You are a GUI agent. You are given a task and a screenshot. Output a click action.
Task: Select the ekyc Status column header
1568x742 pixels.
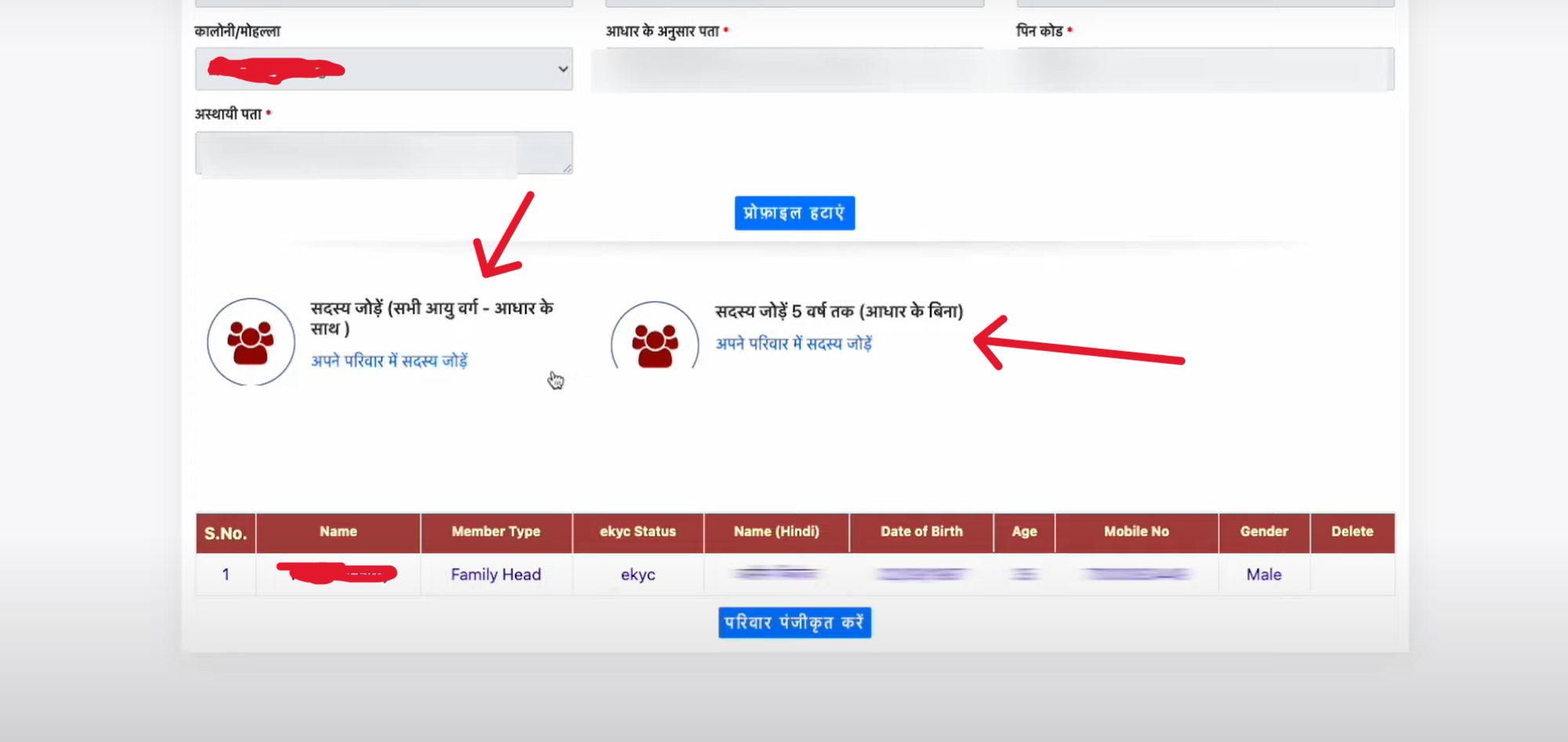637,532
